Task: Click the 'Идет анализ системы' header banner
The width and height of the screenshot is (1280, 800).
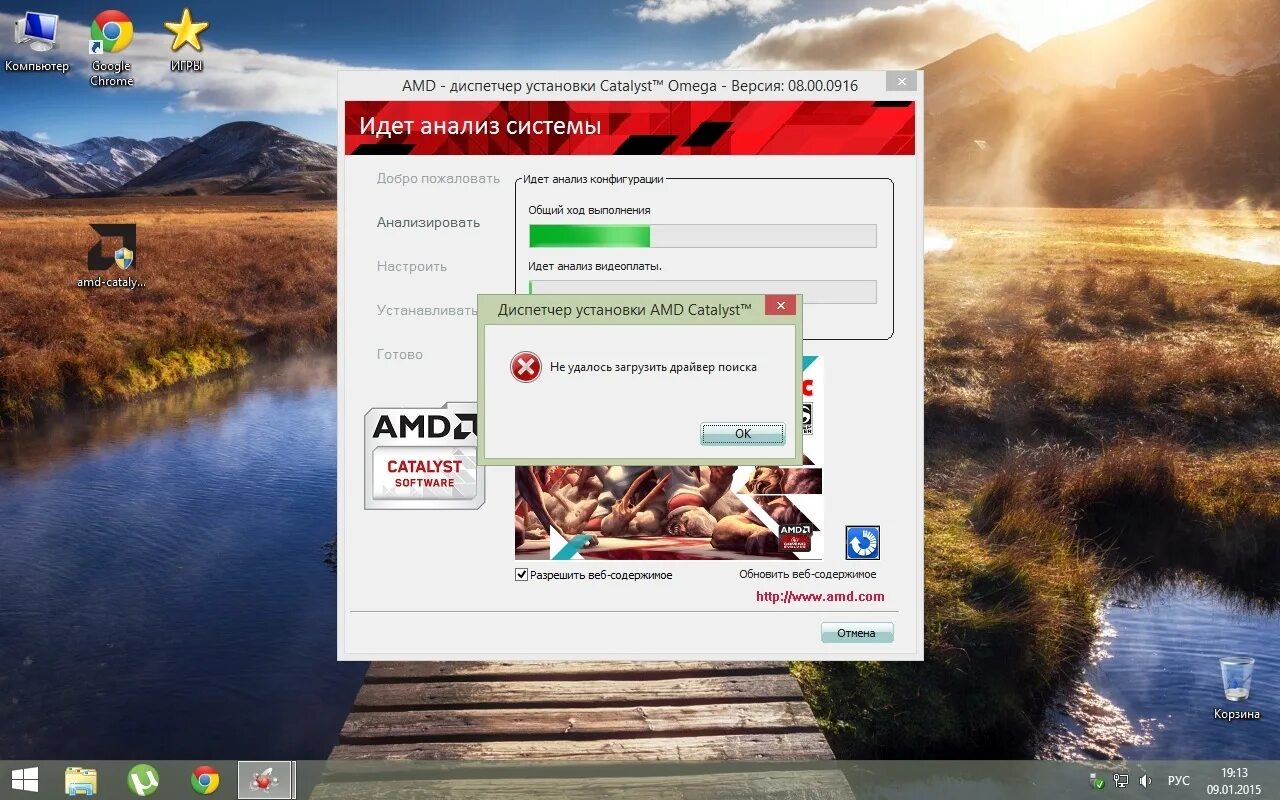Action: point(630,127)
